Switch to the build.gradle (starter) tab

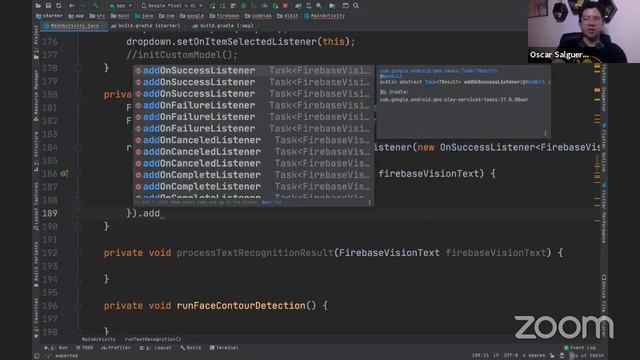146,26
